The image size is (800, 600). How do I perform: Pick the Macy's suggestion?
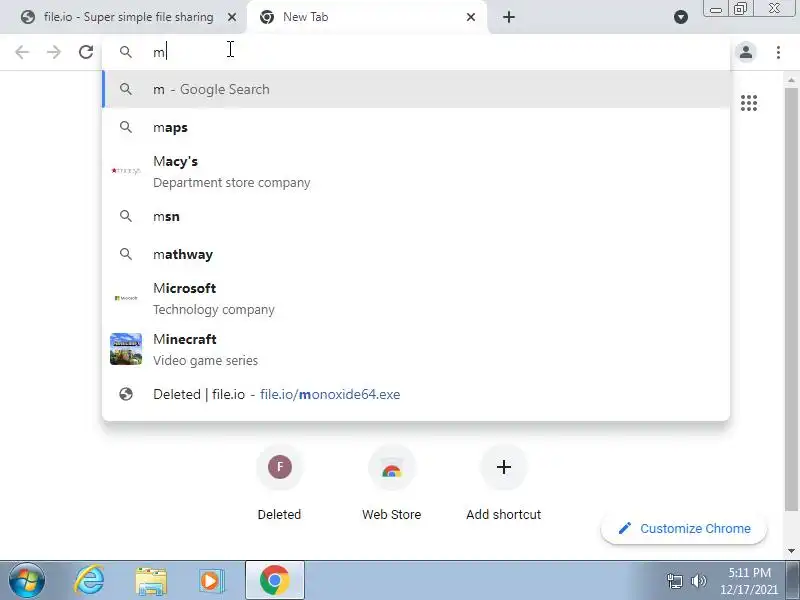click(x=416, y=171)
